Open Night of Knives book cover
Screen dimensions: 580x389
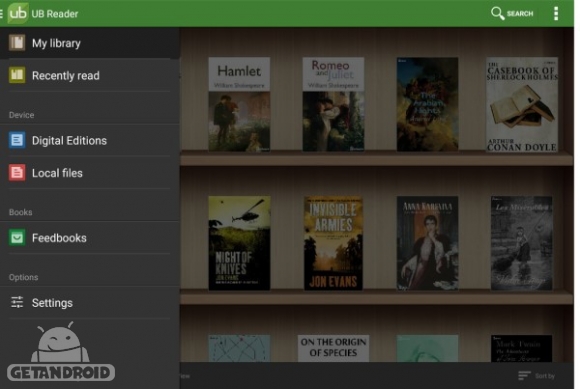pos(239,243)
